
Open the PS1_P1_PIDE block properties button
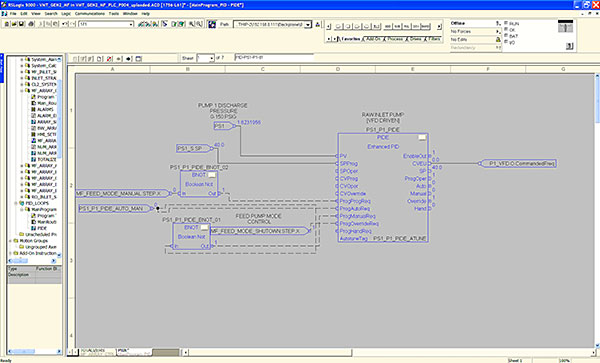[x=422, y=137]
